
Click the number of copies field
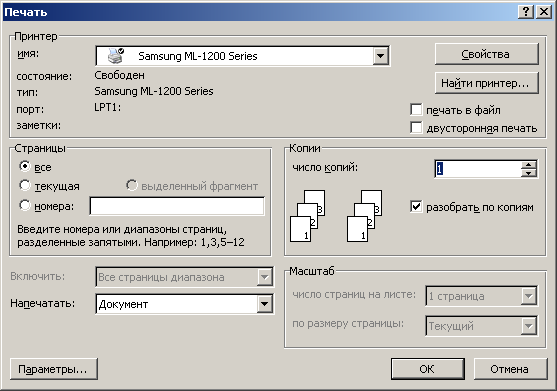(478, 169)
